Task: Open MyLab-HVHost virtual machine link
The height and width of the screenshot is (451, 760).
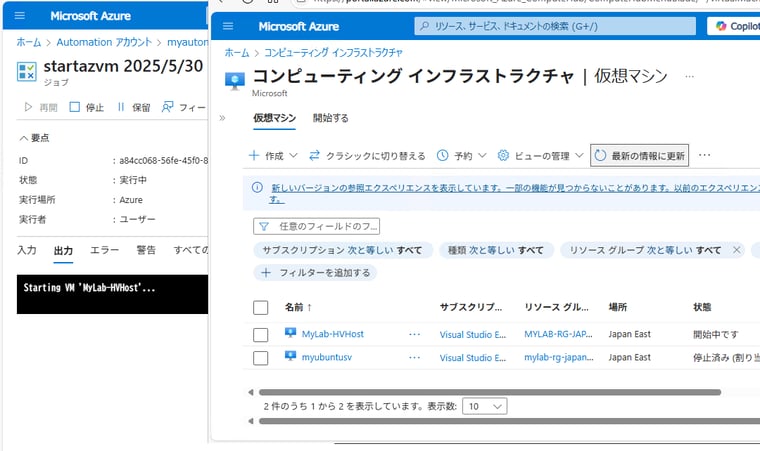Action: (332, 334)
